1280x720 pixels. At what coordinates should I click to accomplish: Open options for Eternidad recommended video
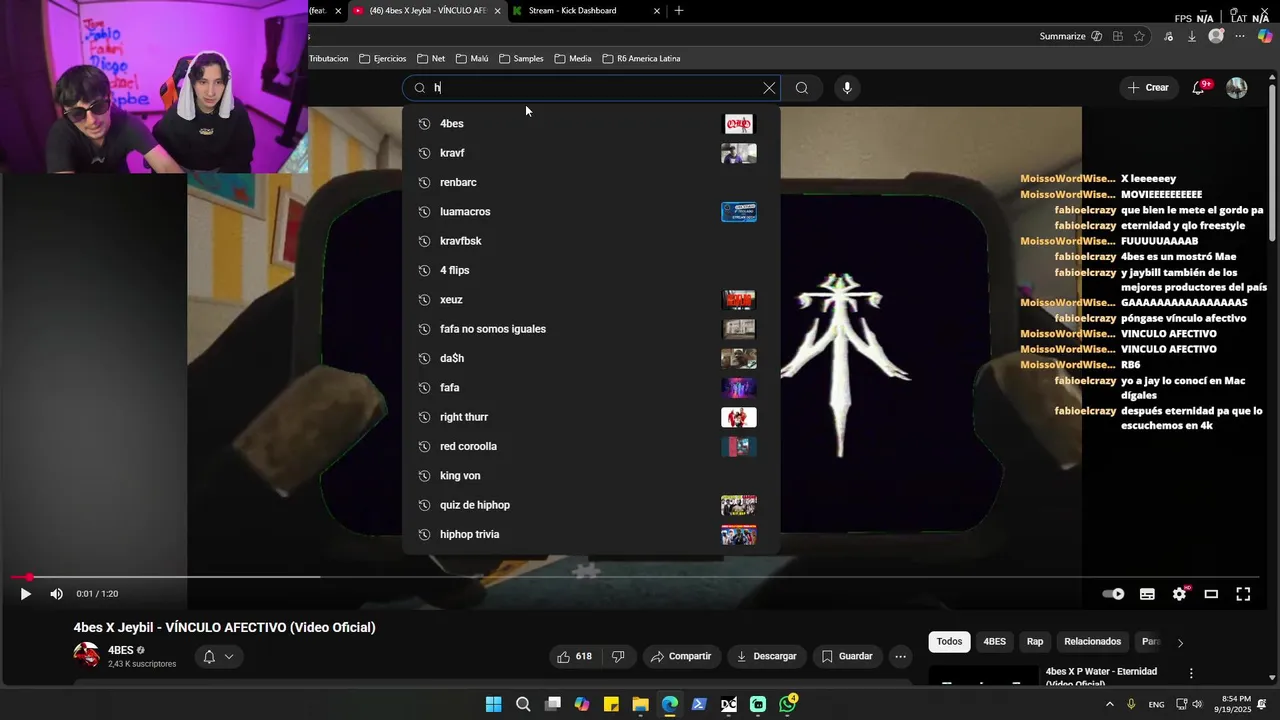pyautogui.click(x=1191, y=674)
